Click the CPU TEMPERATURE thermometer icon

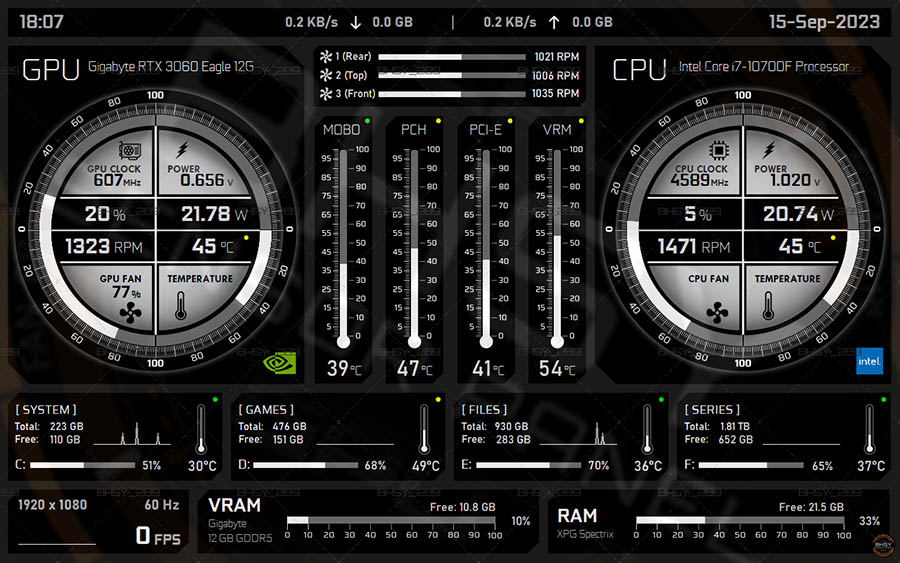click(x=768, y=305)
